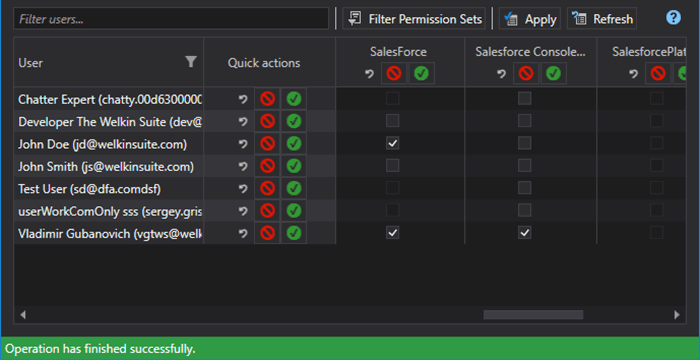This screenshot has width=700, height=360.
Task: Open Filter Permission Sets
Action: tap(414, 19)
